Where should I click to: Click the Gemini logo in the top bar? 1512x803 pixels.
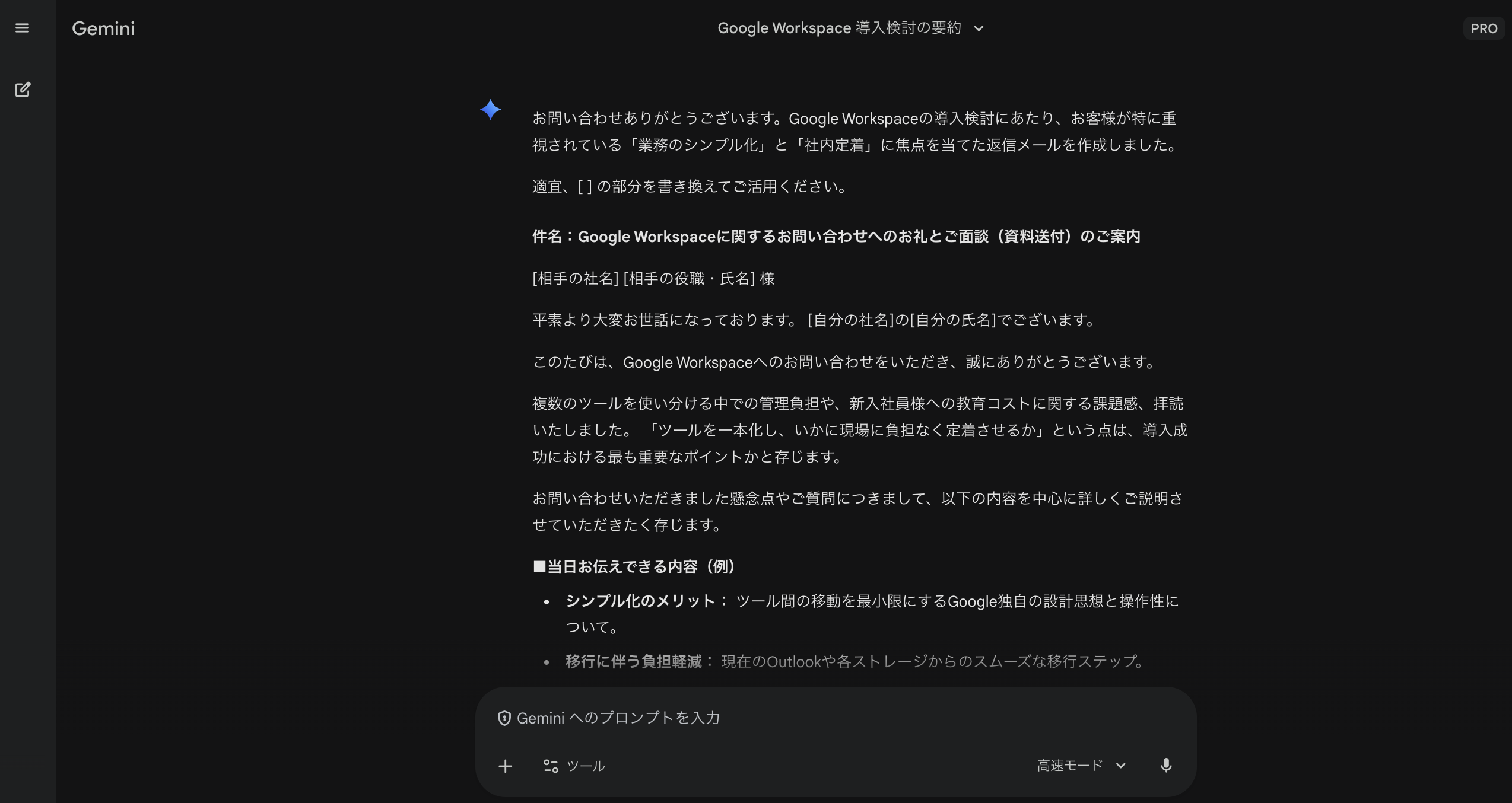(103, 28)
